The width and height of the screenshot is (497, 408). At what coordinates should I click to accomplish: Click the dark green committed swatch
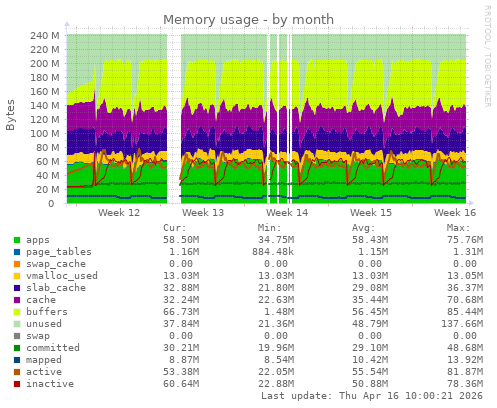tap(17, 348)
